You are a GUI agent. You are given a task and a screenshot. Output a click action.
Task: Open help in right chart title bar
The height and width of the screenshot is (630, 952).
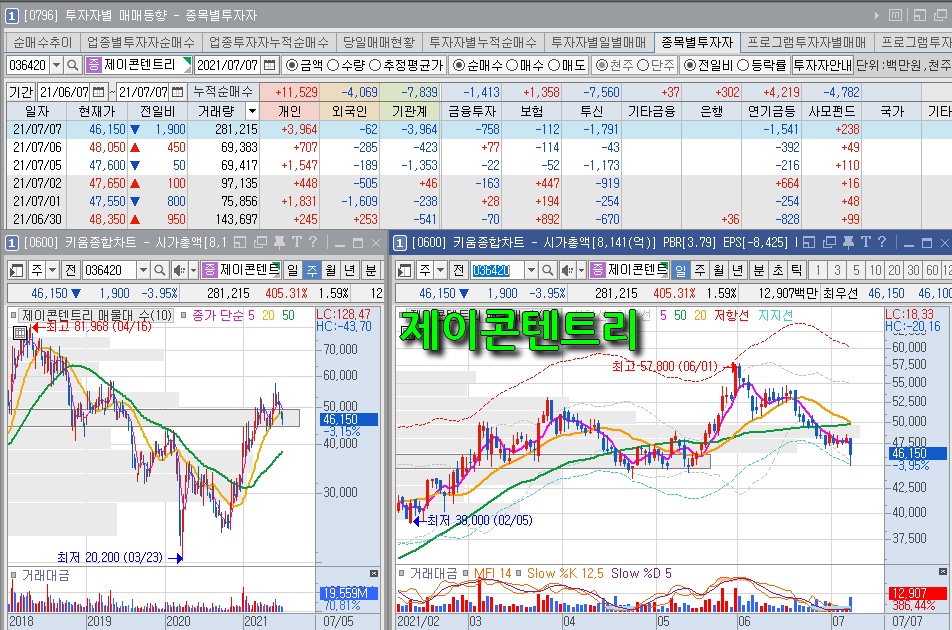[x=882, y=243]
